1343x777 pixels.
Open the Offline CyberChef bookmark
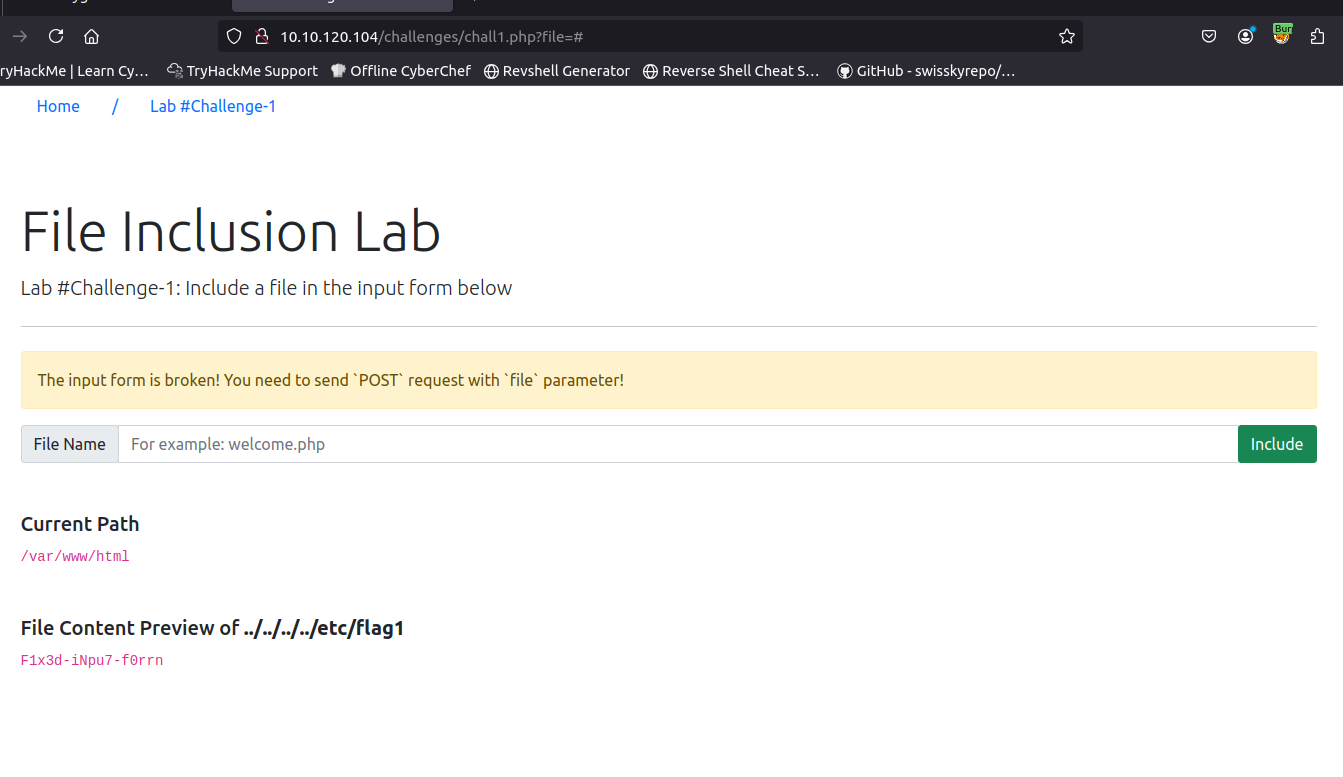[x=400, y=71]
